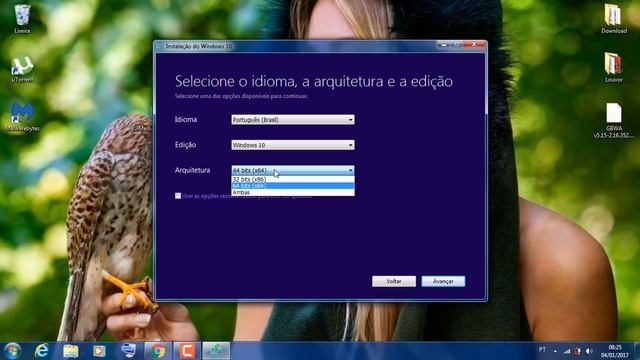Image resolution: width=640 pixels, height=360 pixels.
Task: Click the Windows Start button
Action: coord(12,351)
